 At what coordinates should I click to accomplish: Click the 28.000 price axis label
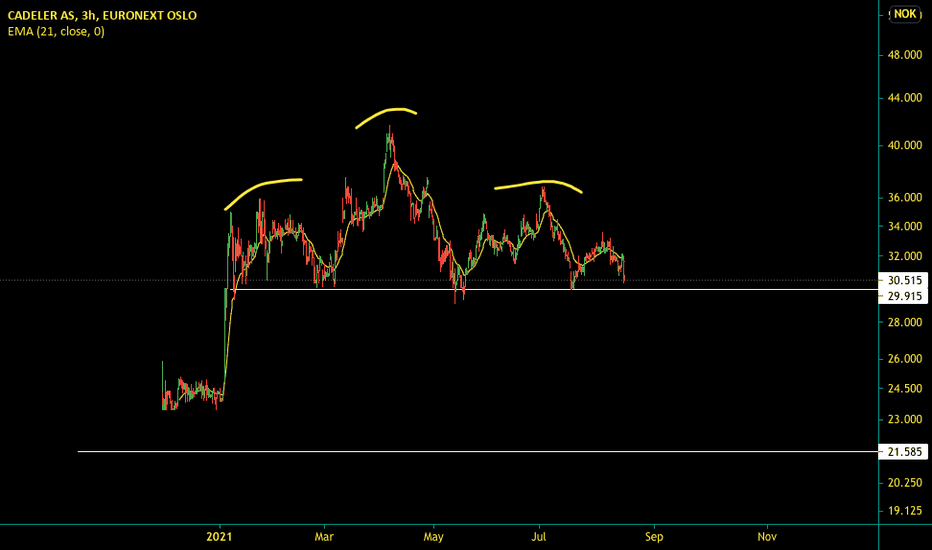905,322
